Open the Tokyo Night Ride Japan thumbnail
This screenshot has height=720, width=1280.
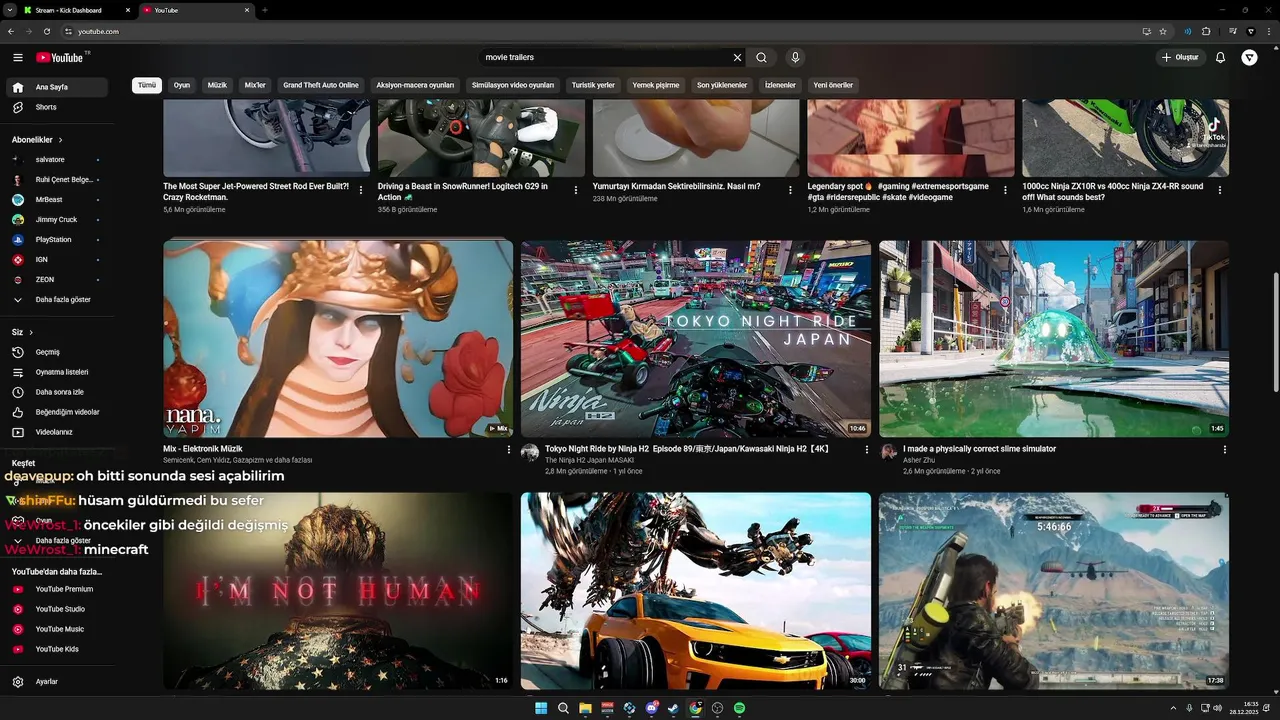pyautogui.click(x=696, y=339)
